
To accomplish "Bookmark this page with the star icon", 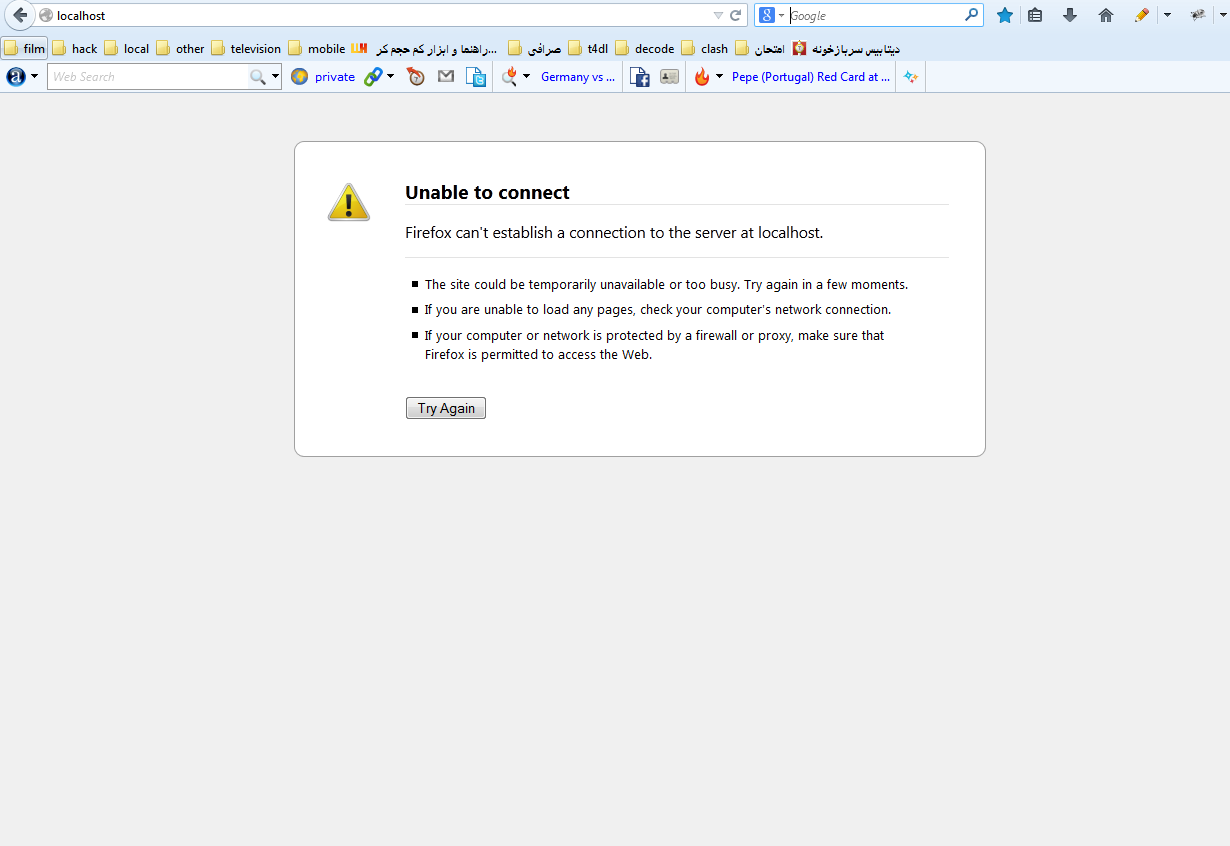I will pos(1005,15).
